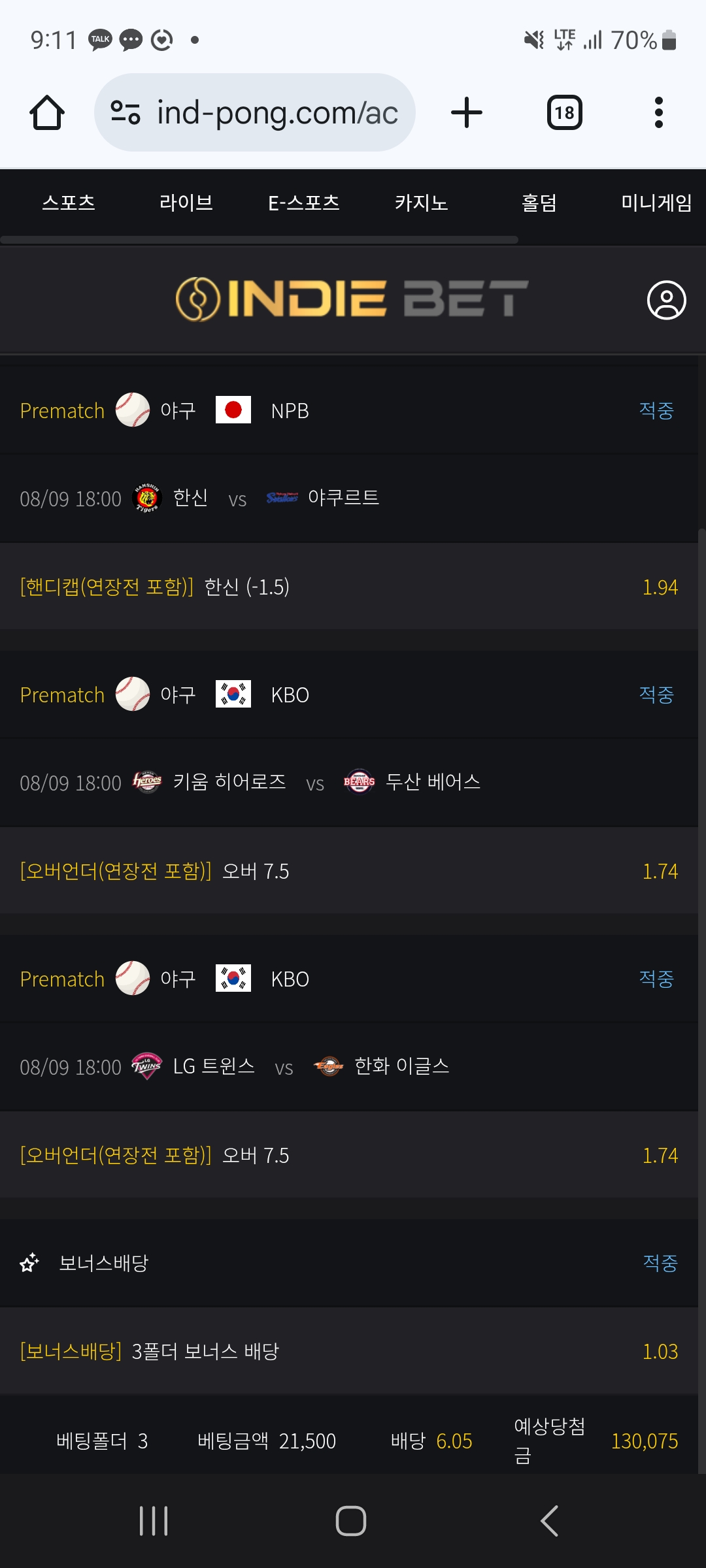Tap 적중 status on the NPB match
Screen dimensions: 706x1568
pos(656,410)
